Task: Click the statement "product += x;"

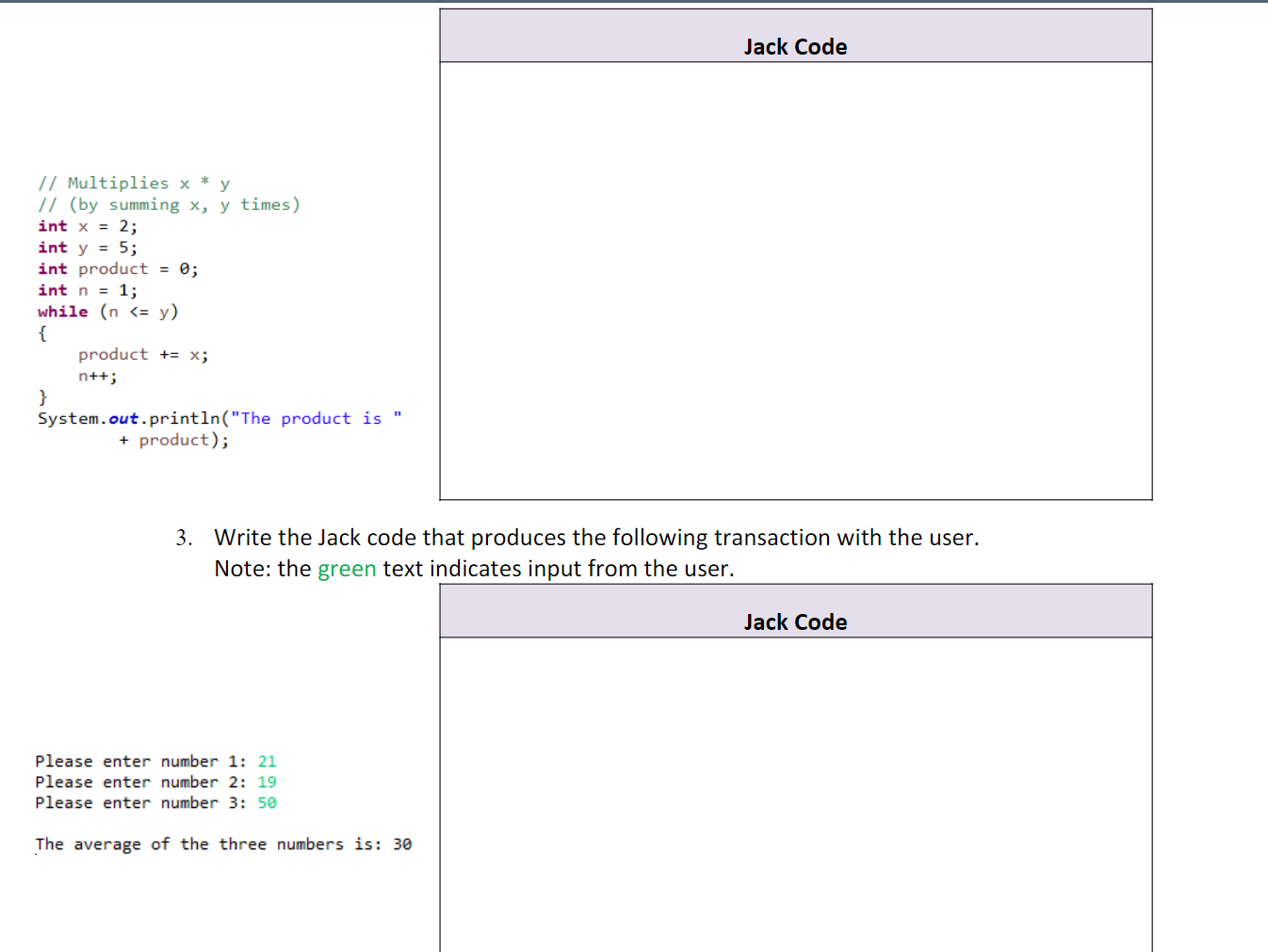Action: click(x=142, y=354)
